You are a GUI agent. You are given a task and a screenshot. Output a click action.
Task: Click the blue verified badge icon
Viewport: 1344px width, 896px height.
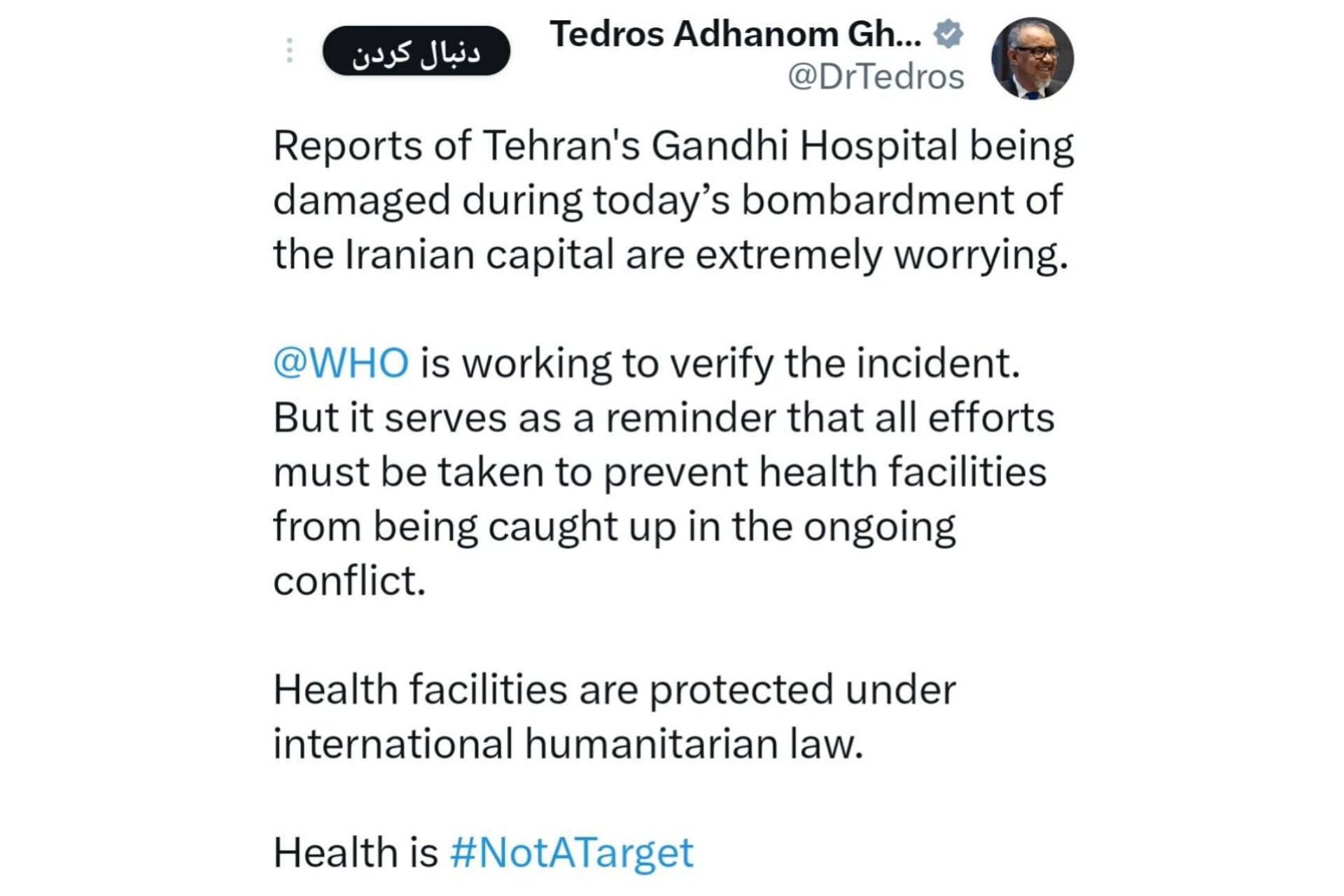point(948,34)
